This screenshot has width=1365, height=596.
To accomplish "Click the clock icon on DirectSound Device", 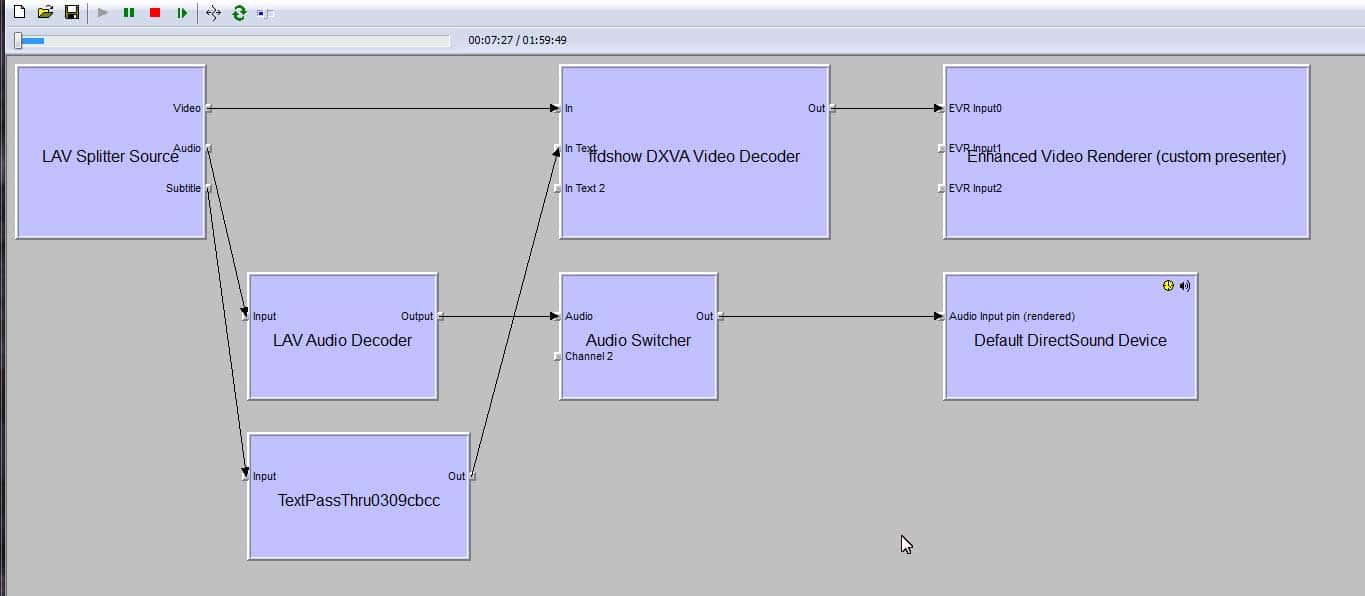I will [1168, 286].
